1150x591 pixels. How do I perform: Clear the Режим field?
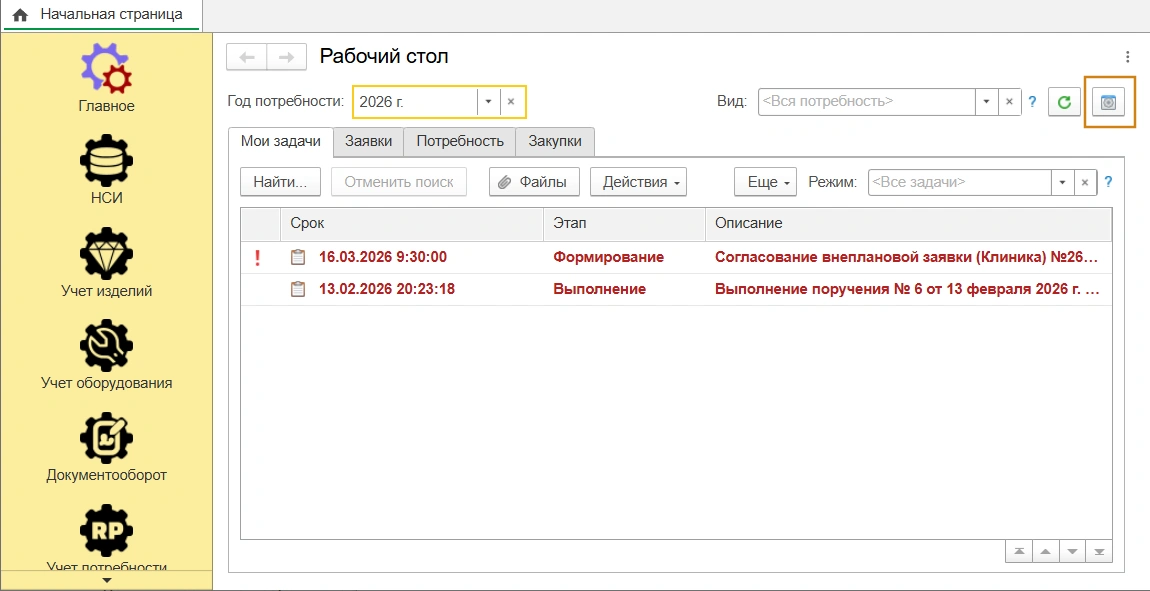click(x=1085, y=182)
